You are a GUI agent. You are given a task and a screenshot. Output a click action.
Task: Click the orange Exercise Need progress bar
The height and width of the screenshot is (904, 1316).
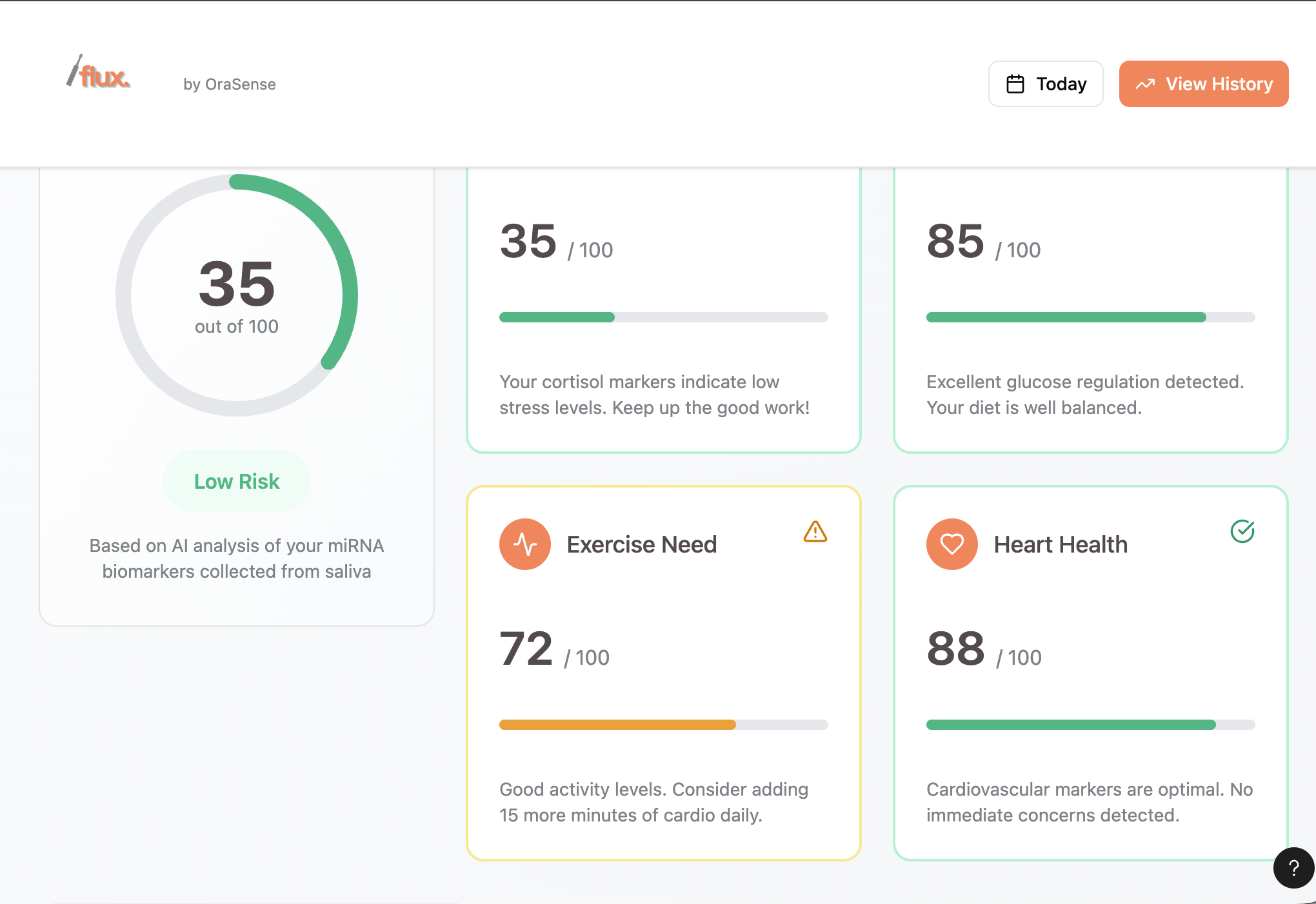663,725
